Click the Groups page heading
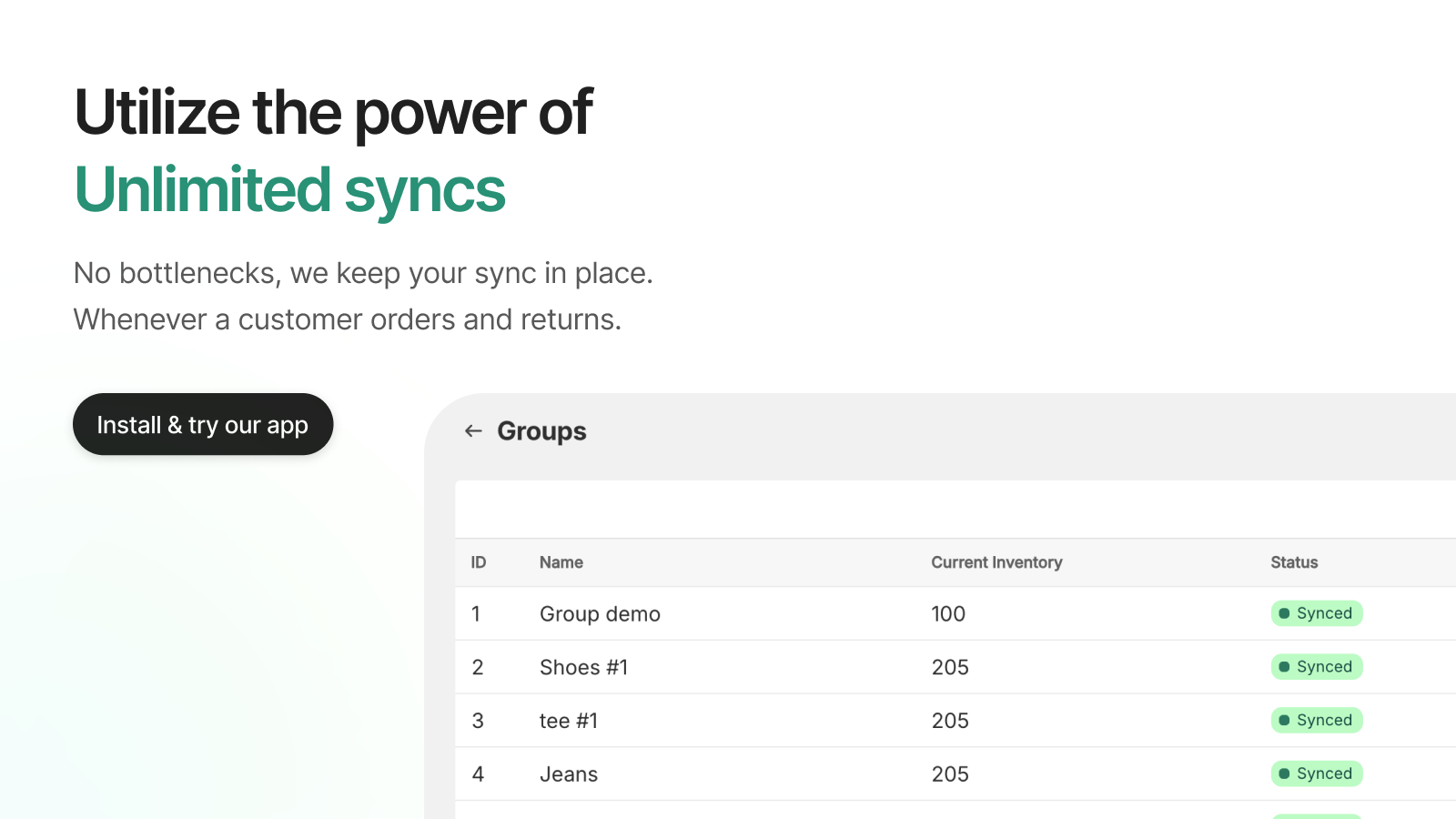Image resolution: width=1456 pixels, height=819 pixels. 541,431
